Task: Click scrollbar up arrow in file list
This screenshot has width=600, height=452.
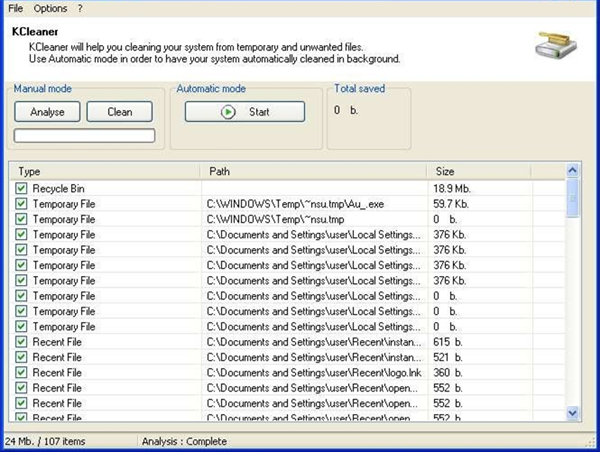Action: click(x=573, y=171)
